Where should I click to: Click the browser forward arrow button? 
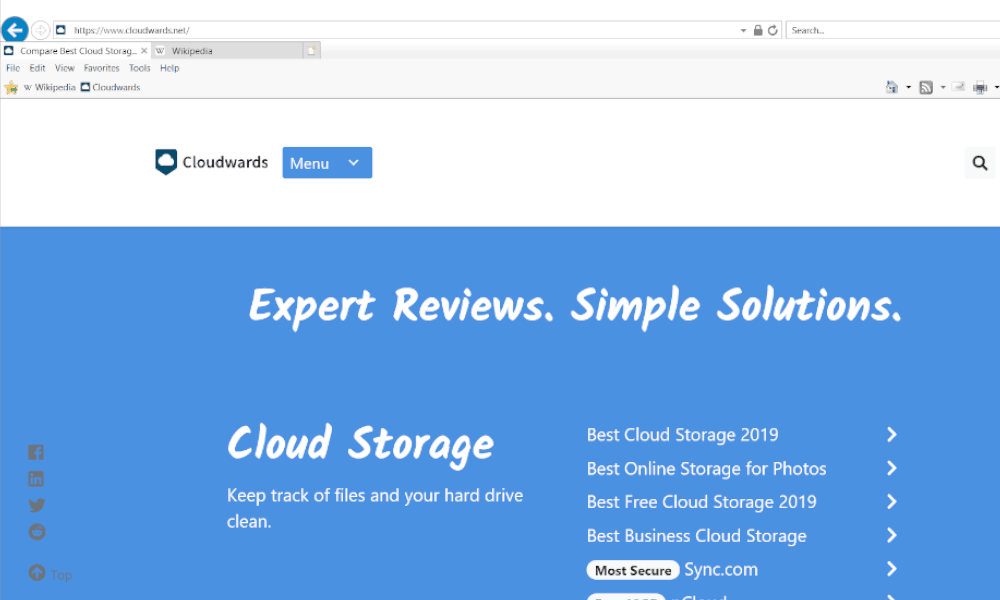coord(40,30)
